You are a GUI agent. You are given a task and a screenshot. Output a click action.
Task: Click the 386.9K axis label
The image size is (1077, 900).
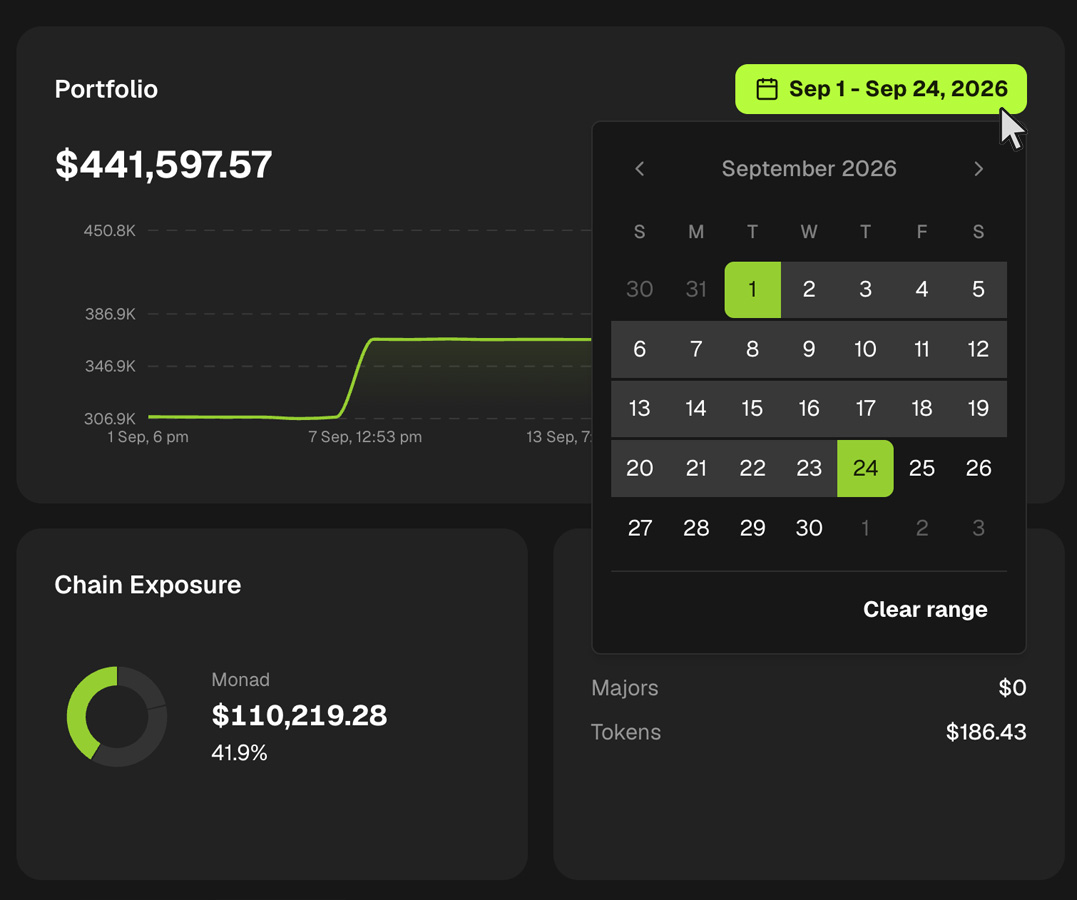tap(111, 315)
